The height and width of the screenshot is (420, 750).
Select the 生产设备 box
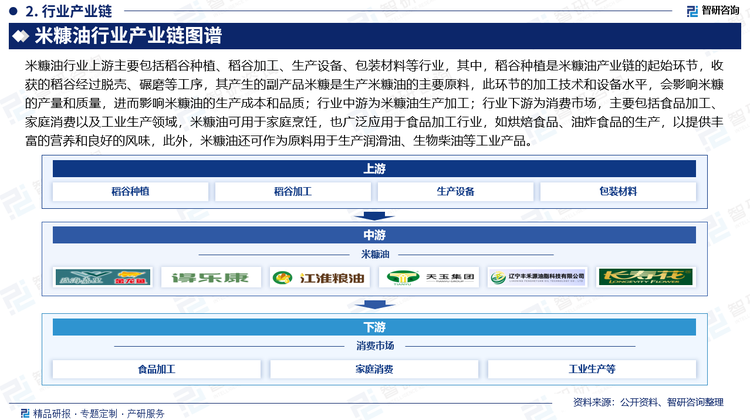[x=455, y=191]
